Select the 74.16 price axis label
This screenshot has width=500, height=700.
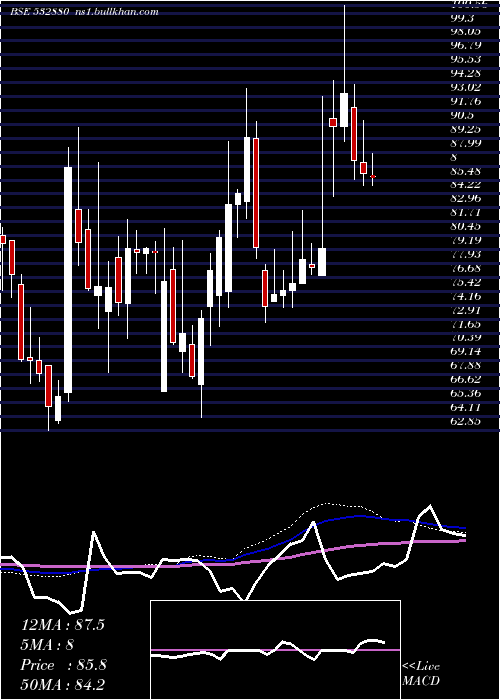[x=466, y=296]
